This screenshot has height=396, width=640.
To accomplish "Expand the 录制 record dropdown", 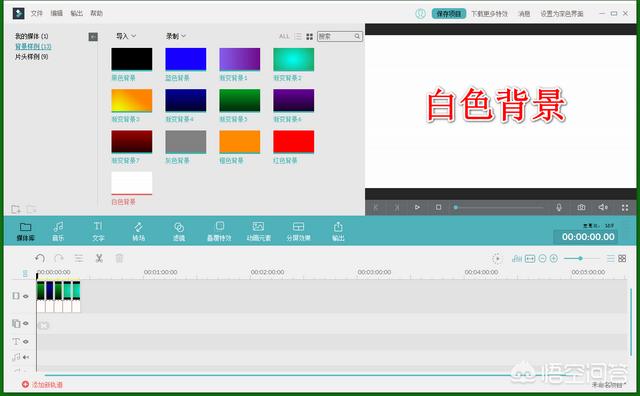I will pos(176,36).
